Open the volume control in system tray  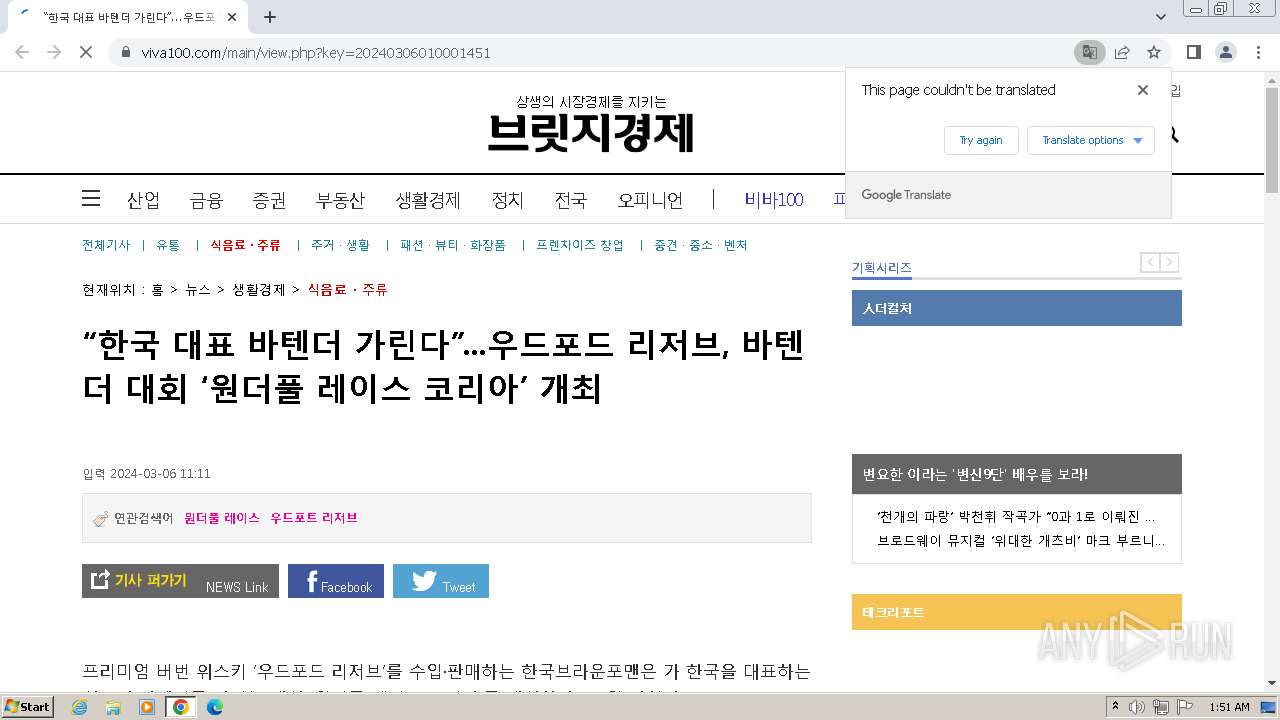(1138, 707)
